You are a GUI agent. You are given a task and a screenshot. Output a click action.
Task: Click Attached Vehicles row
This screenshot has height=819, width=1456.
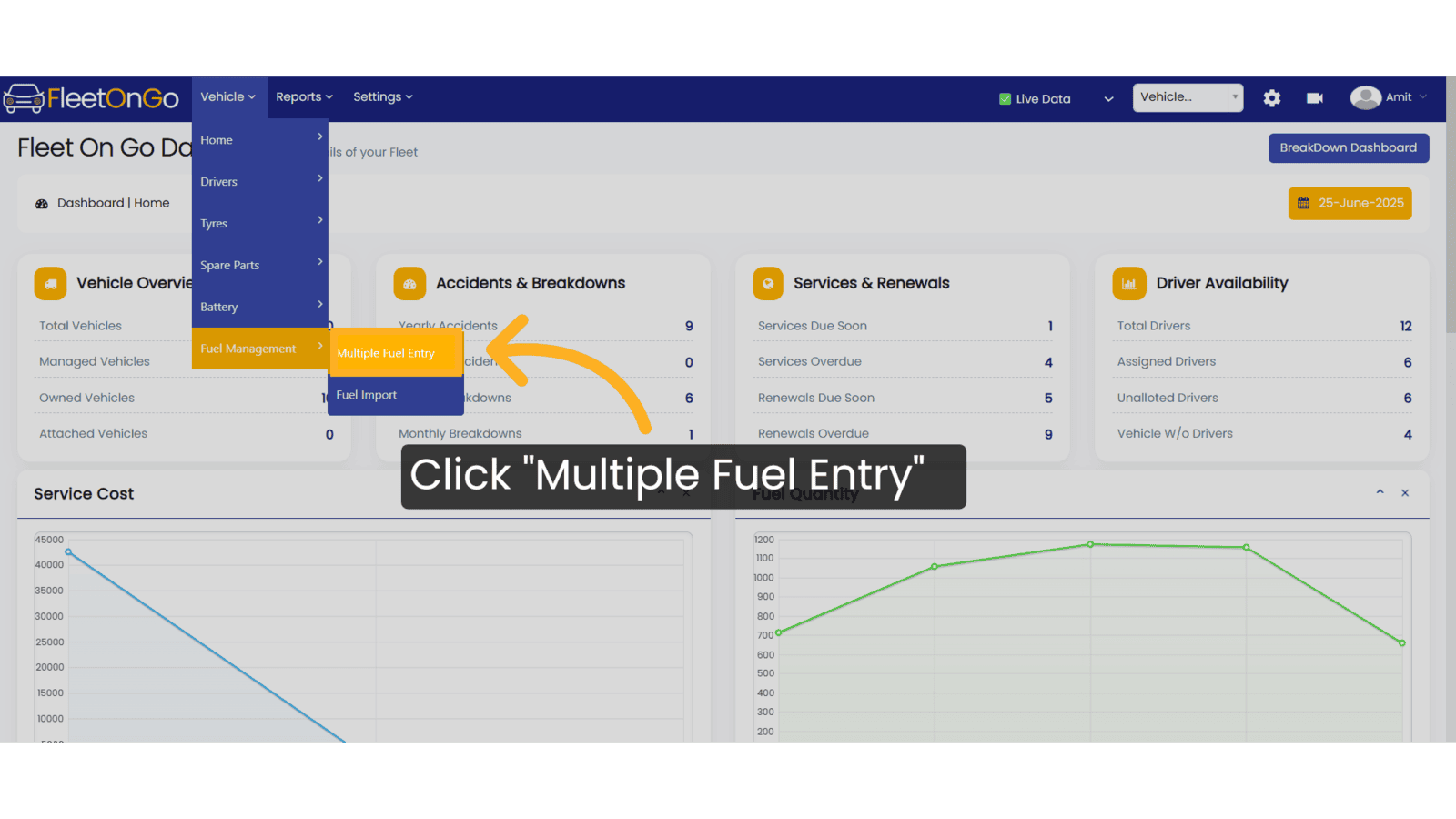click(x=186, y=434)
